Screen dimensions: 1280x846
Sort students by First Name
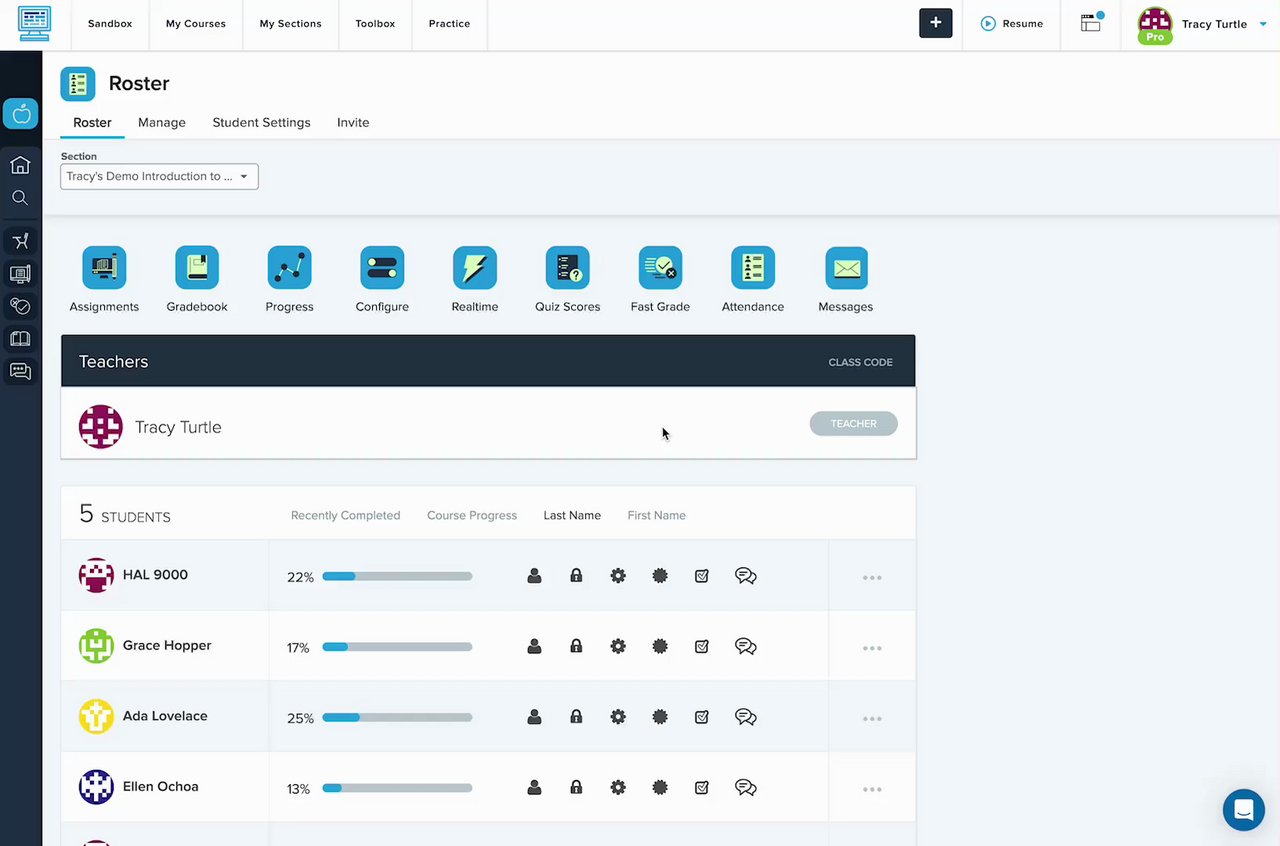(x=656, y=515)
